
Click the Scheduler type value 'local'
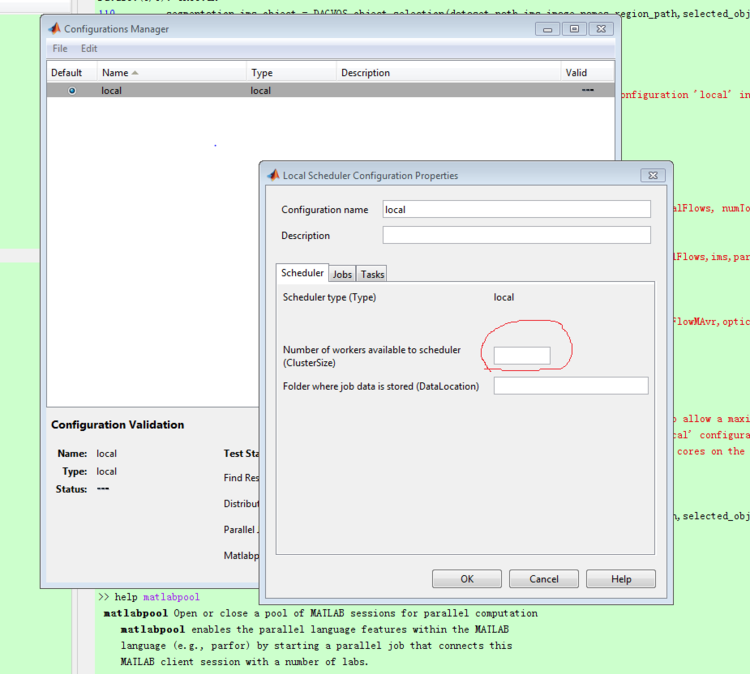[x=504, y=297]
